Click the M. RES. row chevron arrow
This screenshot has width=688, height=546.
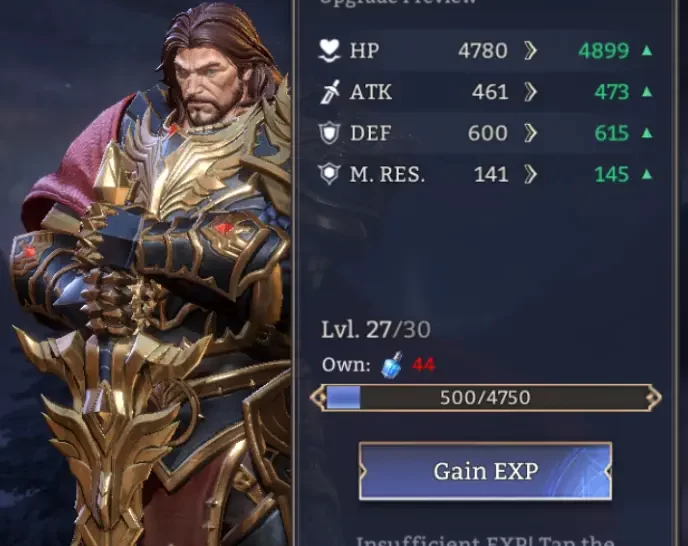tap(530, 174)
